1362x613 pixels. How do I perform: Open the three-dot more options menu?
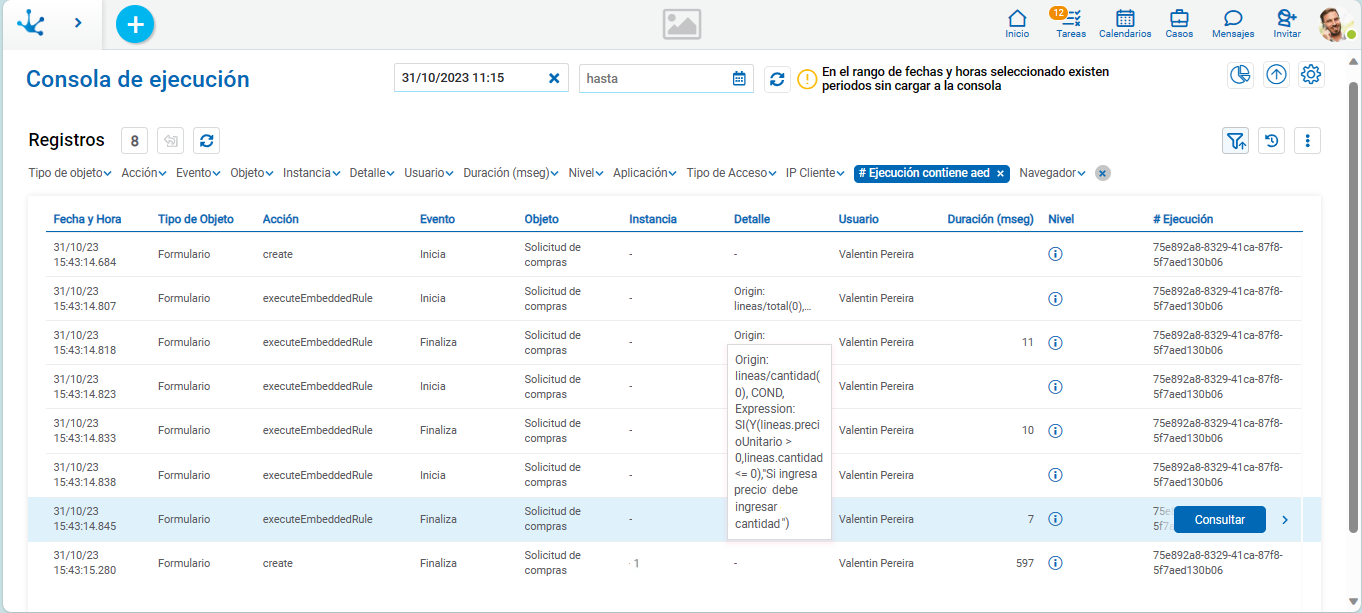tap(1308, 141)
